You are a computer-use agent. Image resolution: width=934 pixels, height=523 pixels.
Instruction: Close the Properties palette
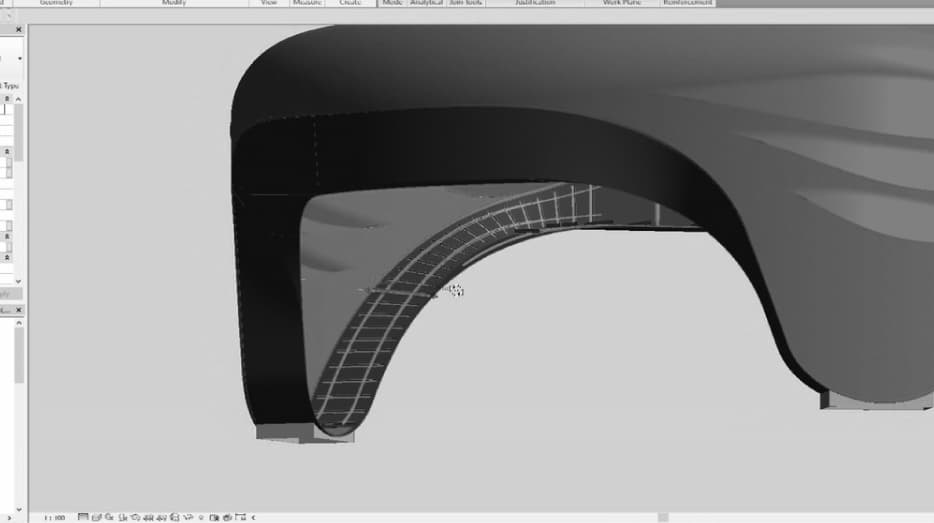[18, 29]
